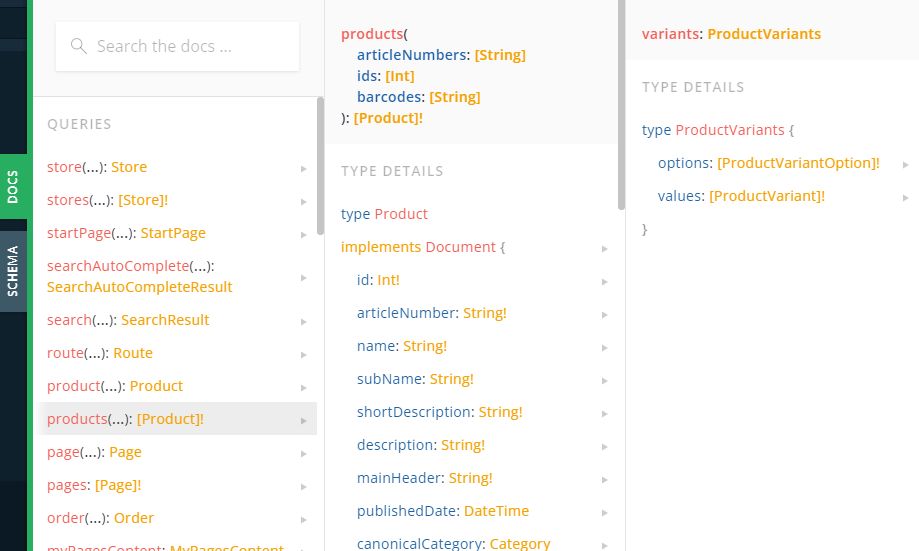Screen dimensions: 919x551
Task: Click the [Product]! return type in header
Action: coord(388,118)
